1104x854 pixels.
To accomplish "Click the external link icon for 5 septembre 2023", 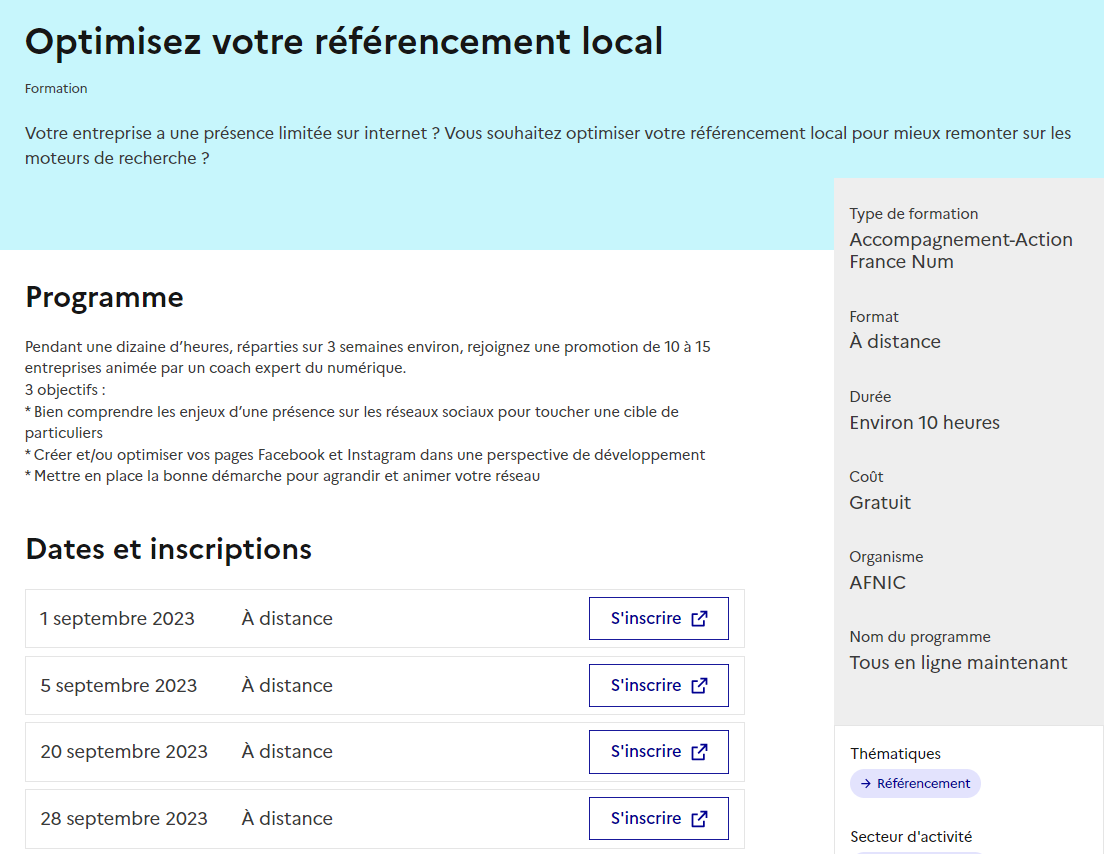I will 700,686.
